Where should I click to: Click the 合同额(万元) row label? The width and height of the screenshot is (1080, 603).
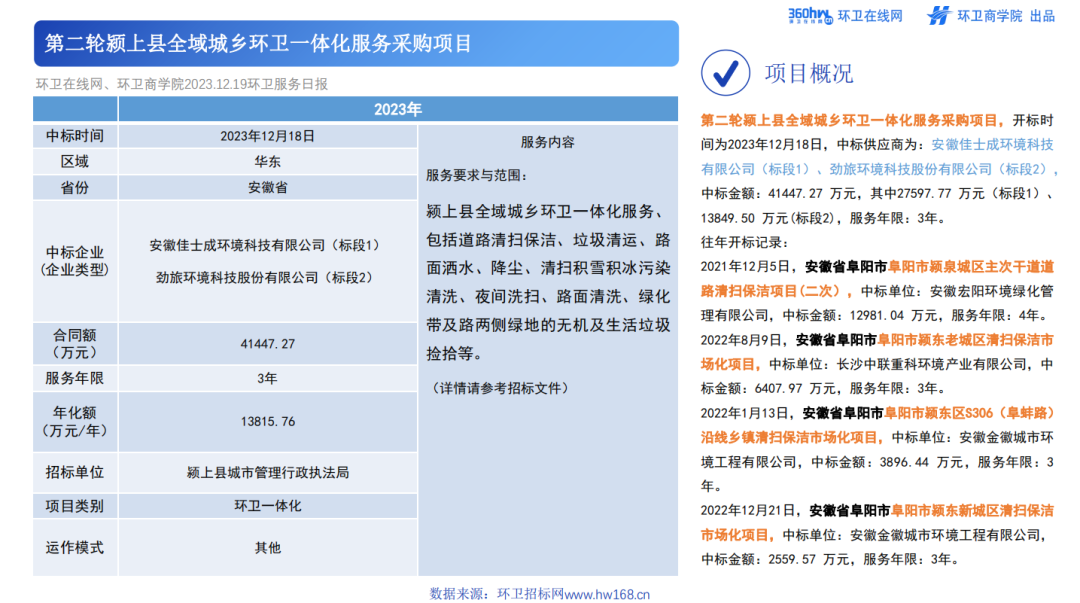coord(75,343)
